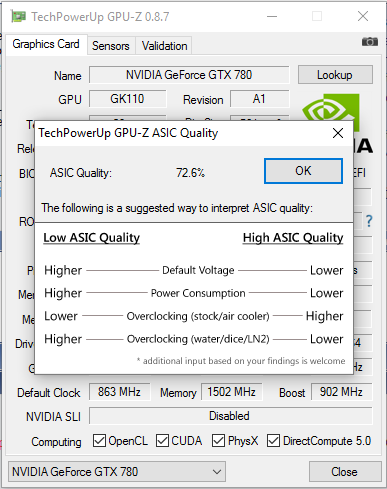This screenshot has height=489, width=387.
Task: Switch to the Sensors tab
Action: point(111,46)
